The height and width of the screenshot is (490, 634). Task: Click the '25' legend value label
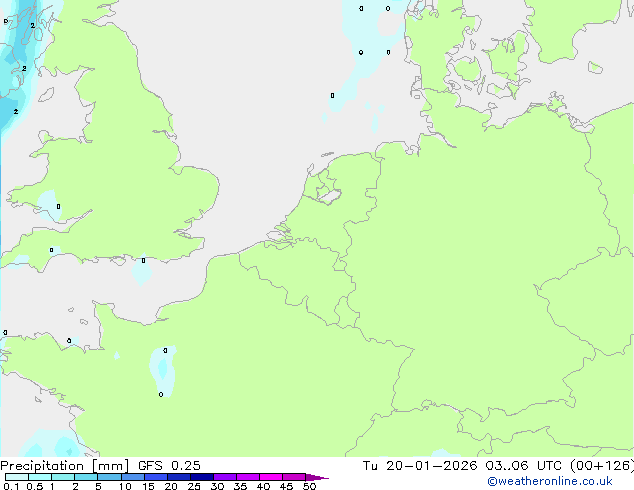[x=194, y=486]
